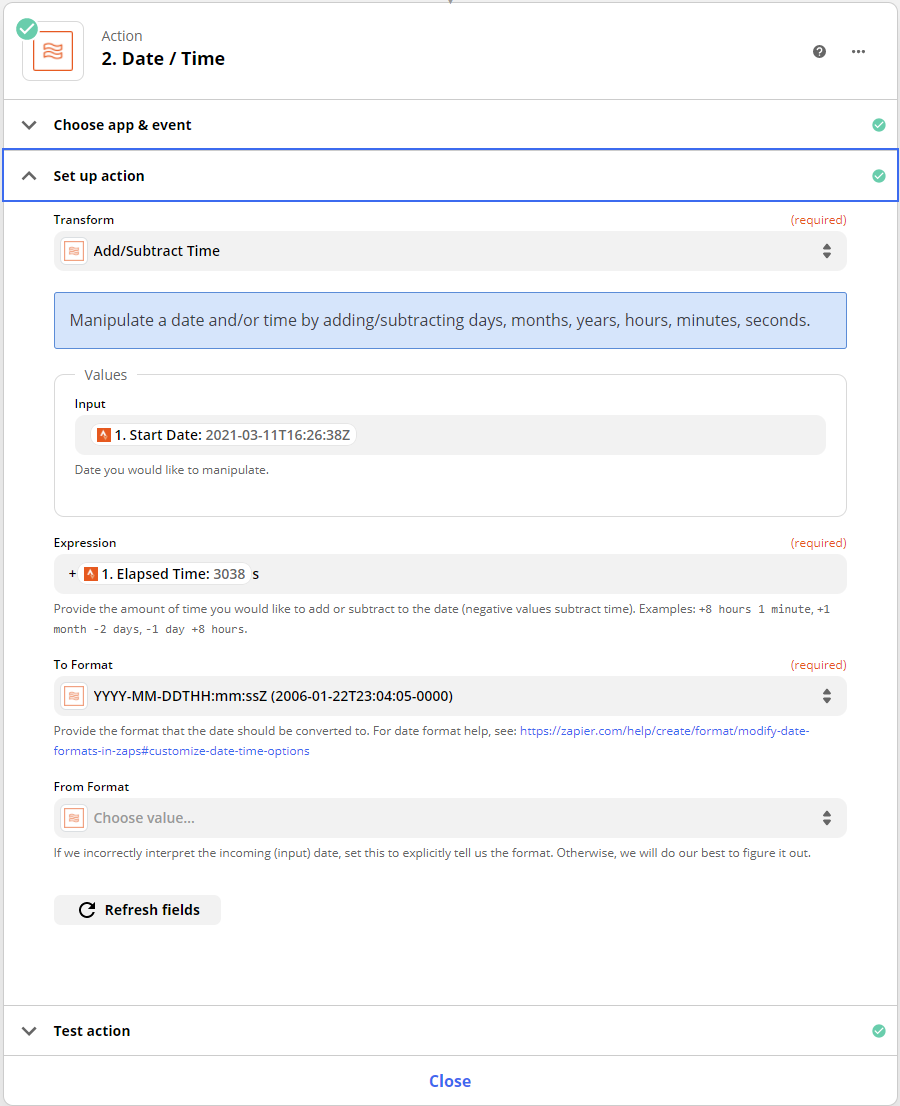Click the Elapsed Time data pill icon
Viewport: 900px width, 1106px height.
pos(90,574)
